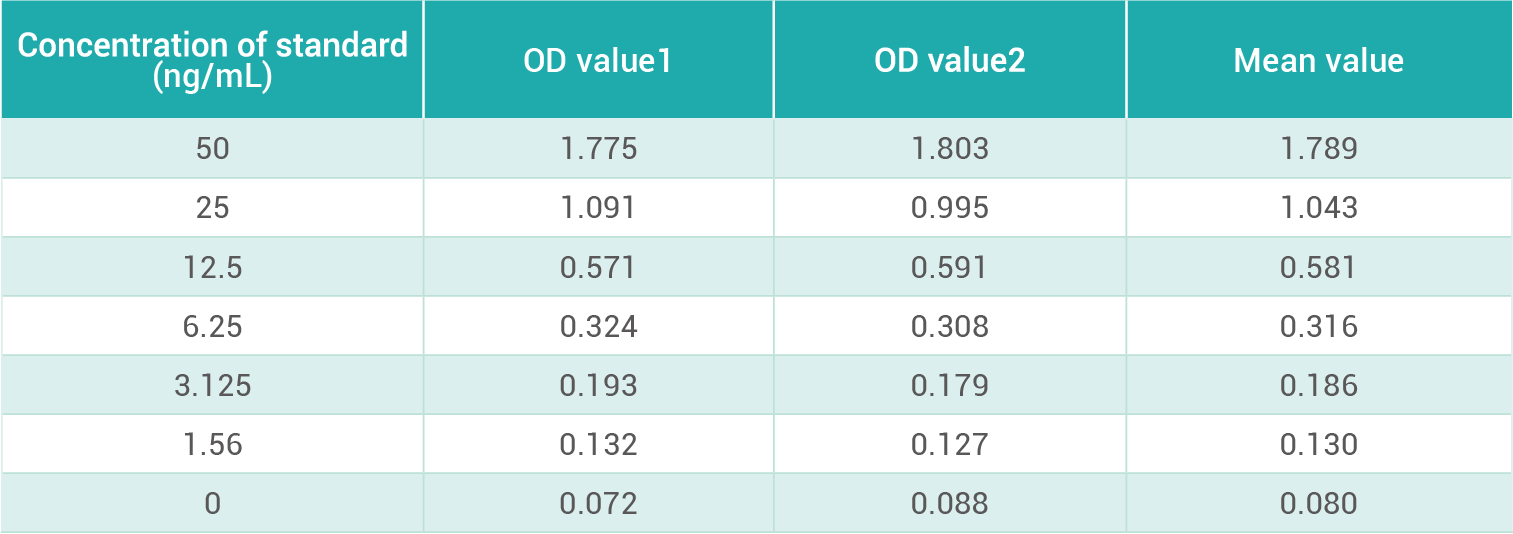The height and width of the screenshot is (534, 1513).
Task: Click the 25 concentration cell
Action: tap(212, 208)
